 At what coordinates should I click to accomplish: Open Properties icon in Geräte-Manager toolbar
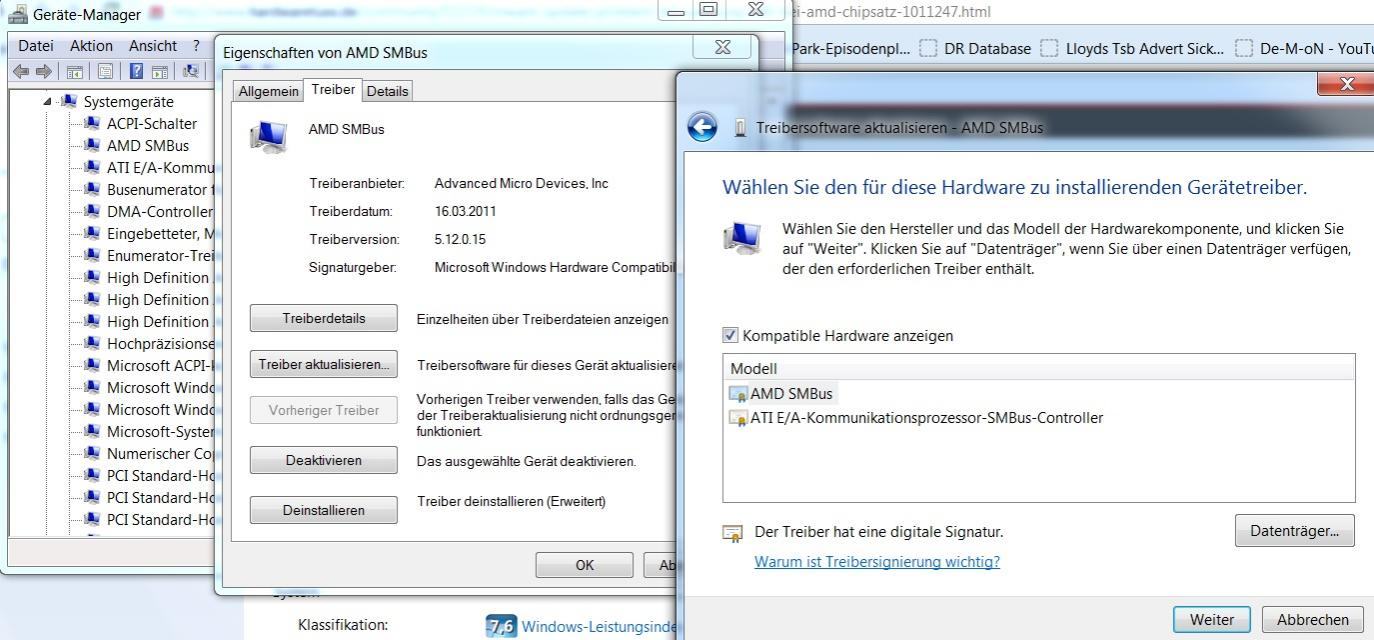105,71
